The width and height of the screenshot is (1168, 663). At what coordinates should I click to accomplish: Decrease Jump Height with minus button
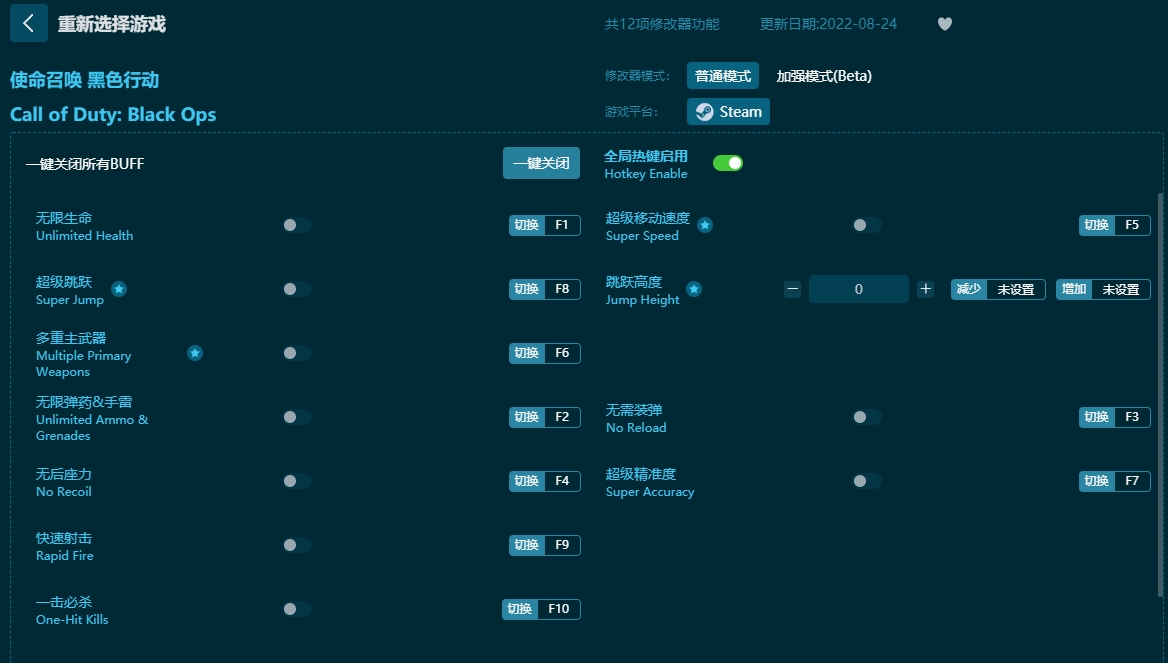792,289
